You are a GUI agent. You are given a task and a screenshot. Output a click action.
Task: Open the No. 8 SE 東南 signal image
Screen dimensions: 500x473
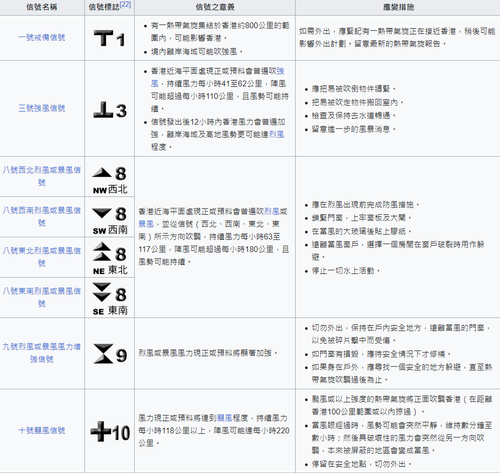[x=110, y=299]
